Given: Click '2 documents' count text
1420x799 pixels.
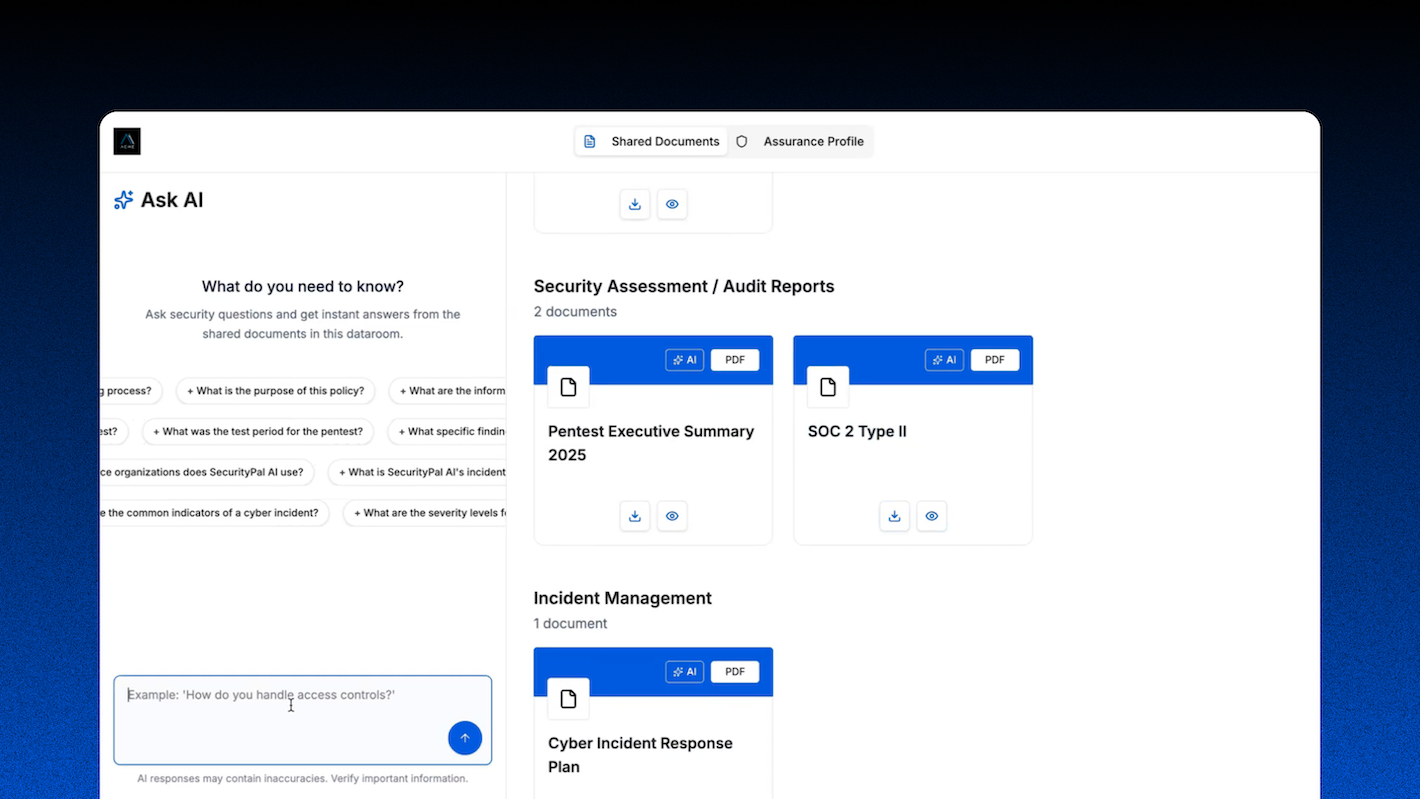Looking at the screenshot, I should (575, 312).
